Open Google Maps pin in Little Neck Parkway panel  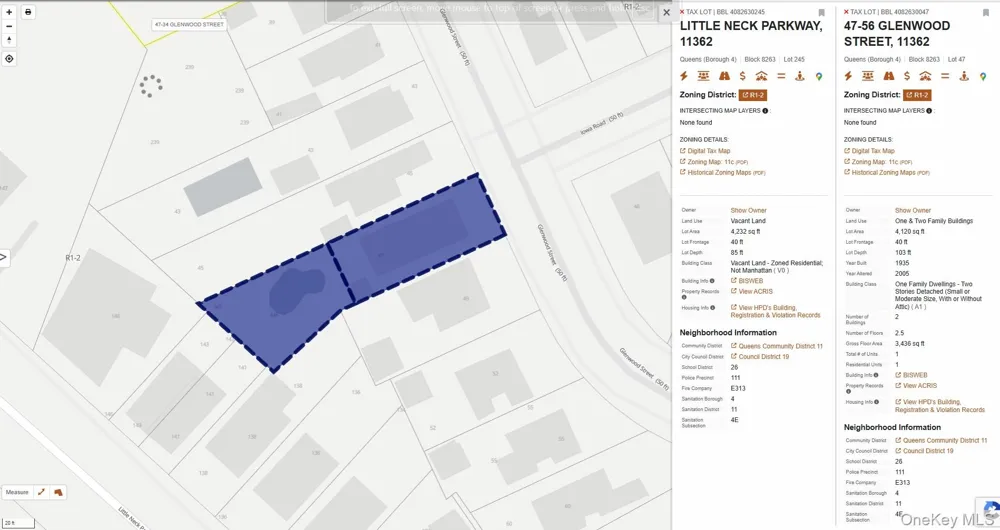click(819, 76)
